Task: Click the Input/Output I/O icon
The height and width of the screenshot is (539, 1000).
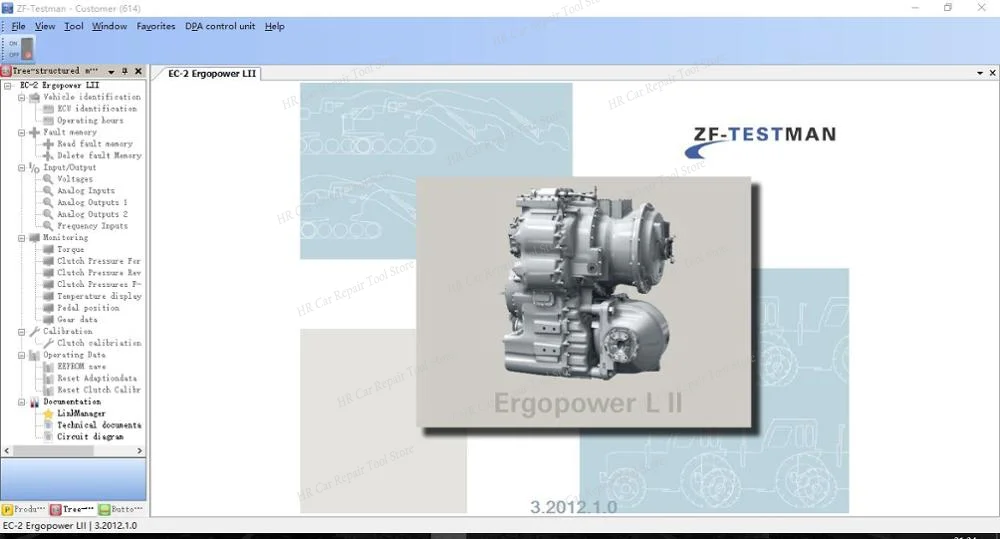Action: [34, 168]
